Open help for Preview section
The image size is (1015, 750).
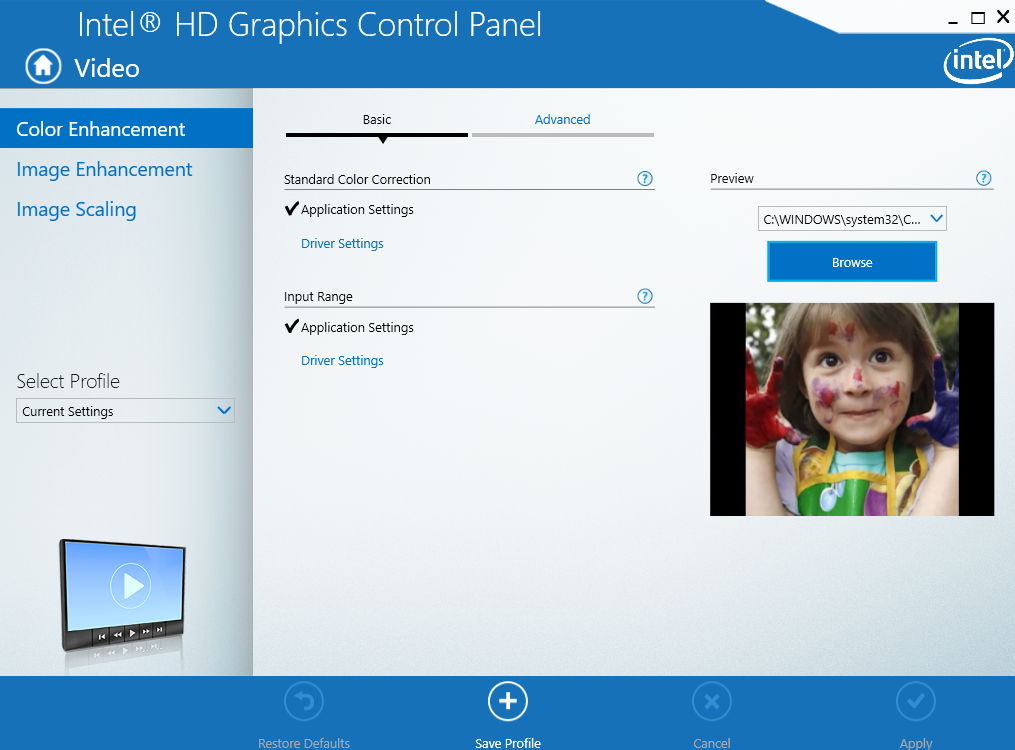pos(983,179)
